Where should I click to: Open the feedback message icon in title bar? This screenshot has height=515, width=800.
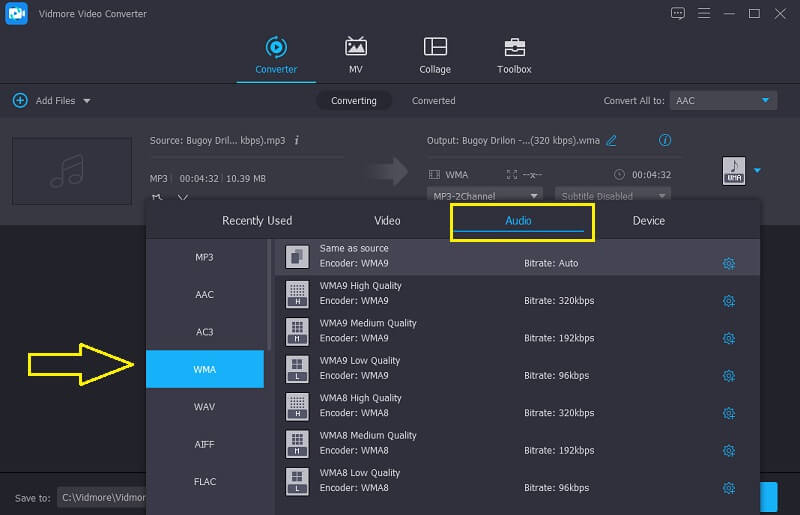pos(678,13)
